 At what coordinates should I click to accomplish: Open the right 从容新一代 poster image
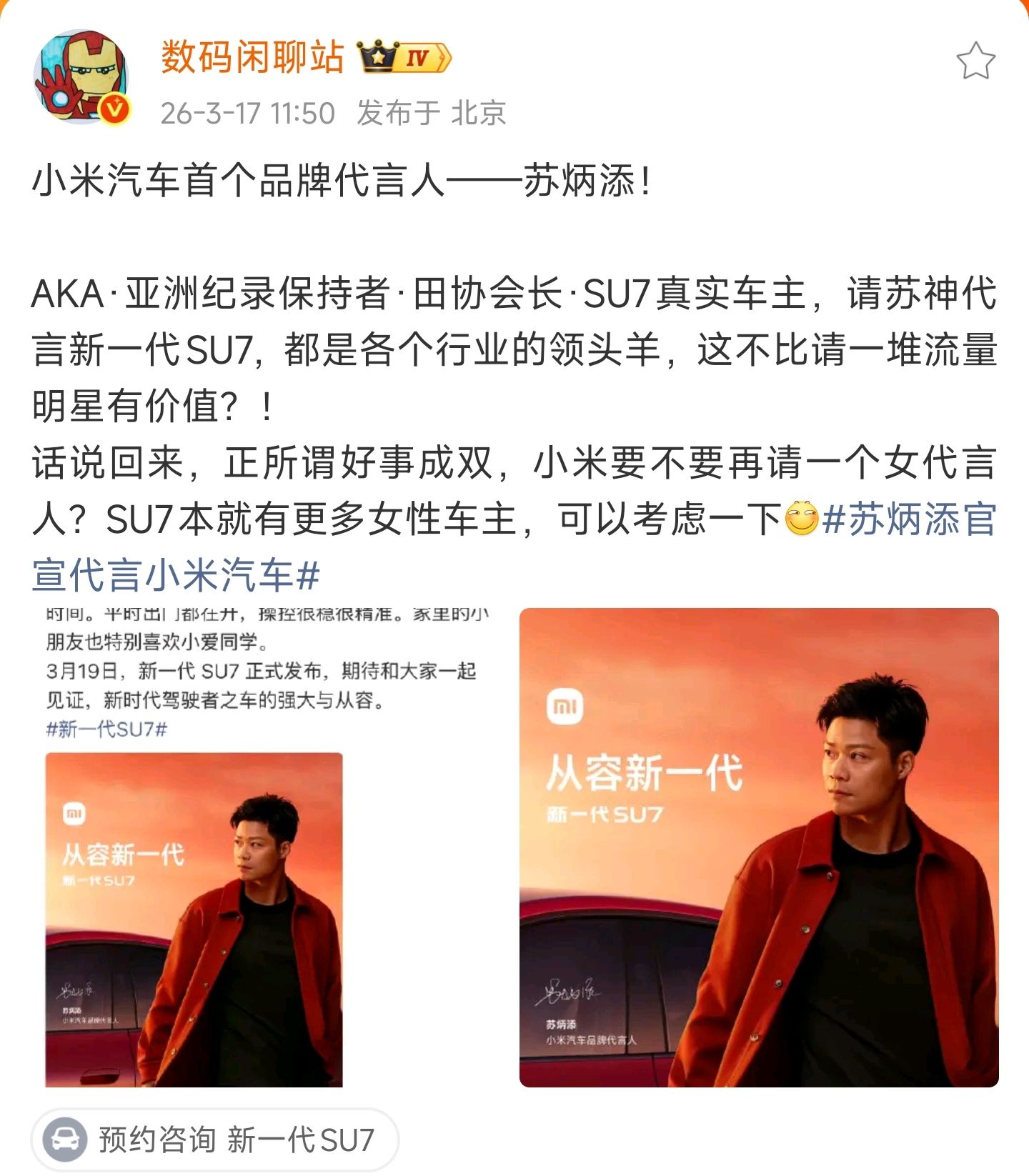click(759, 847)
